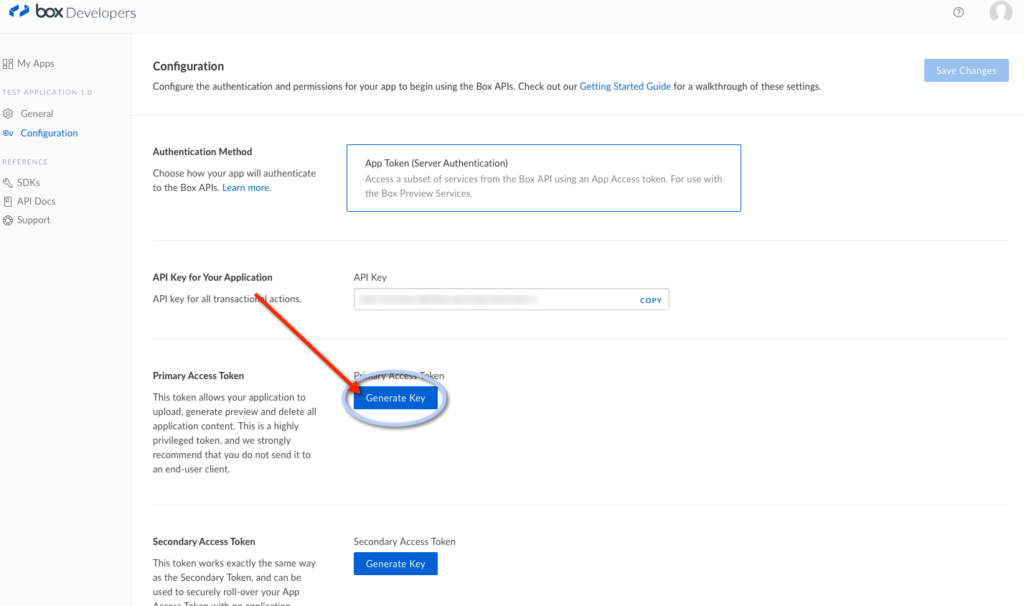
Task: Select Configuration in the sidebar
Action: tap(49, 133)
